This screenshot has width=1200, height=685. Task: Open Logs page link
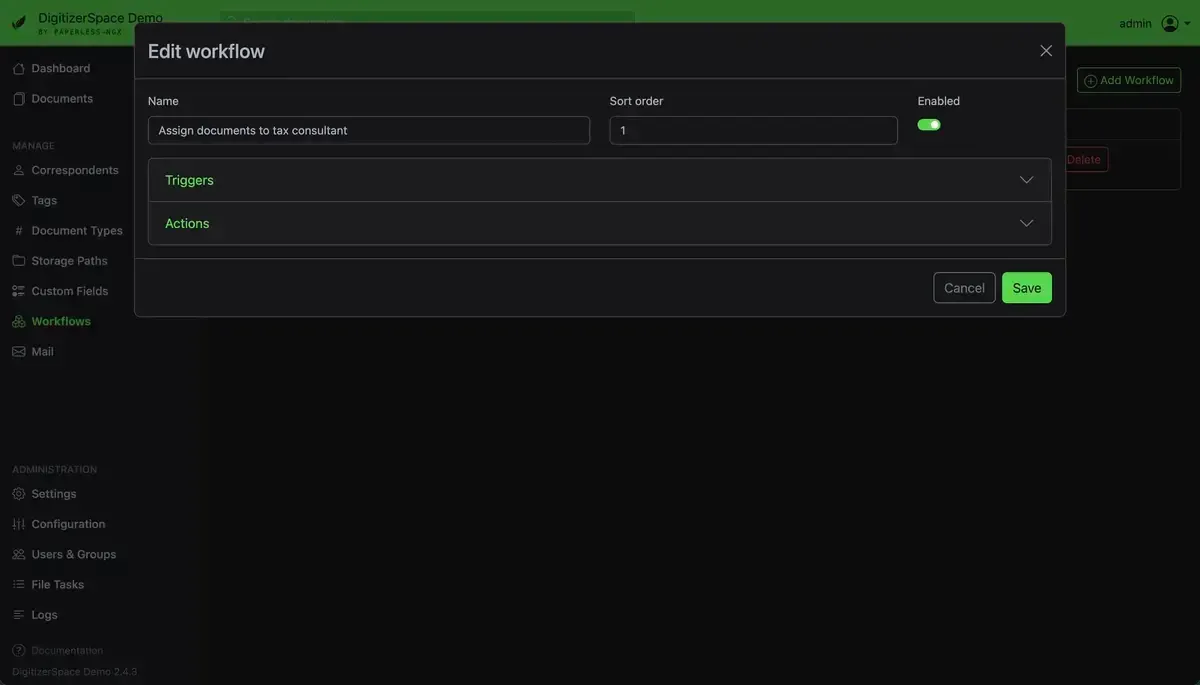44,614
